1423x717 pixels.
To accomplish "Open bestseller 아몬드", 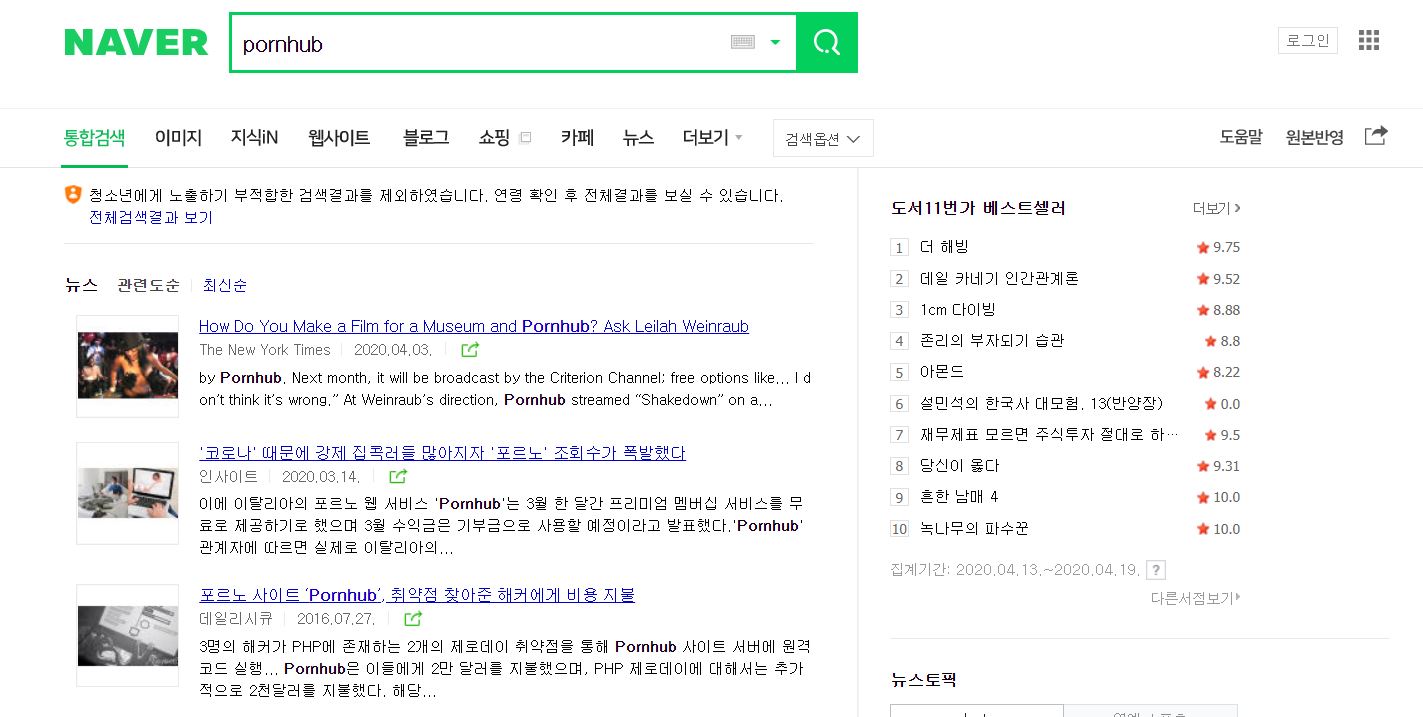I will point(942,372).
